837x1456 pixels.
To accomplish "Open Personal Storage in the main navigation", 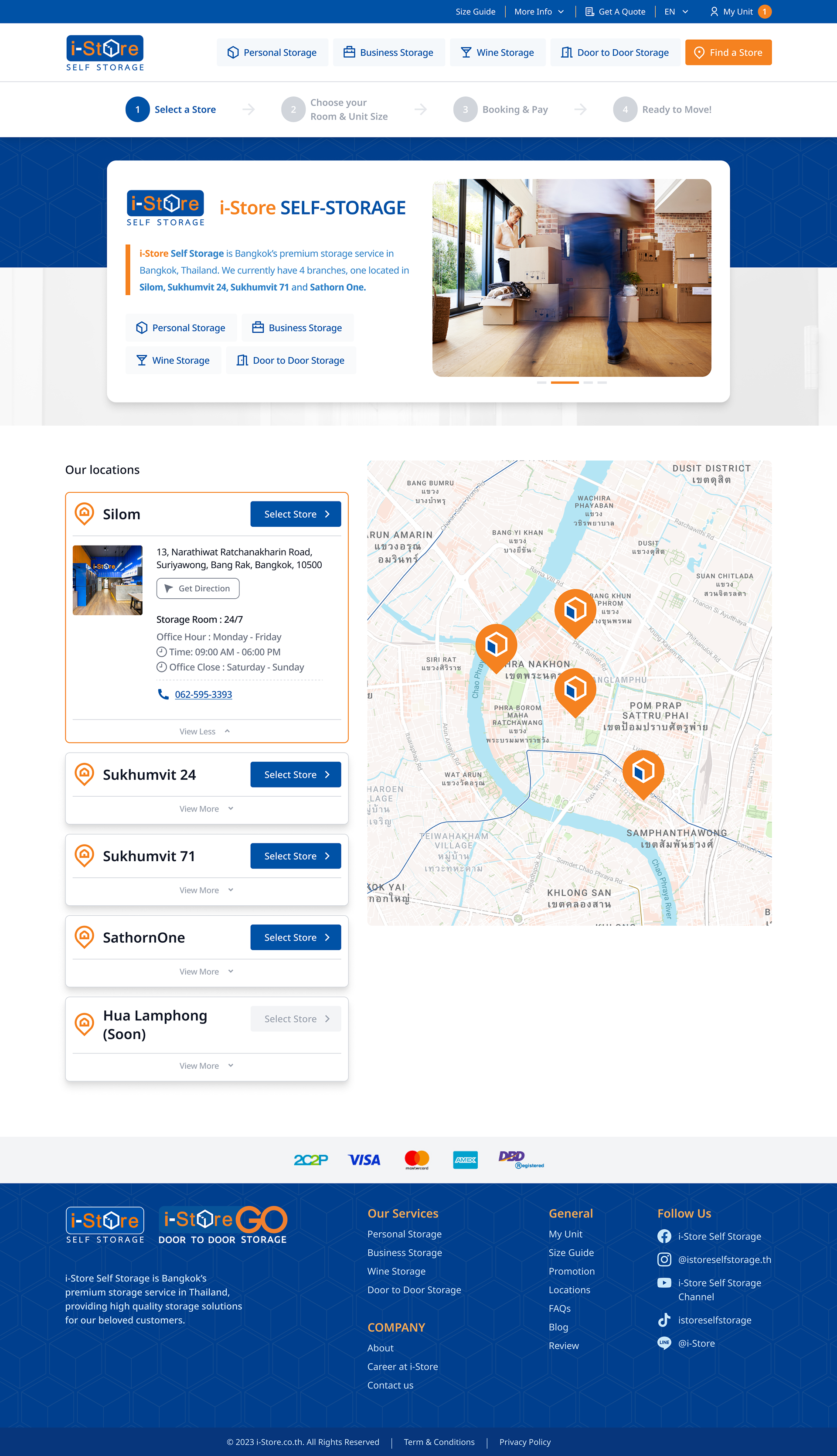I will (272, 52).
